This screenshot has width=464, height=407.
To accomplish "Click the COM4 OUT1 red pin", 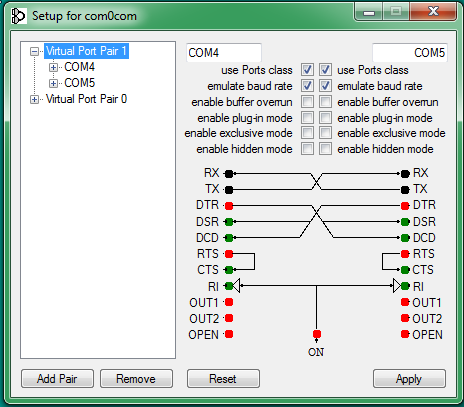I will (x=229, y=302).
